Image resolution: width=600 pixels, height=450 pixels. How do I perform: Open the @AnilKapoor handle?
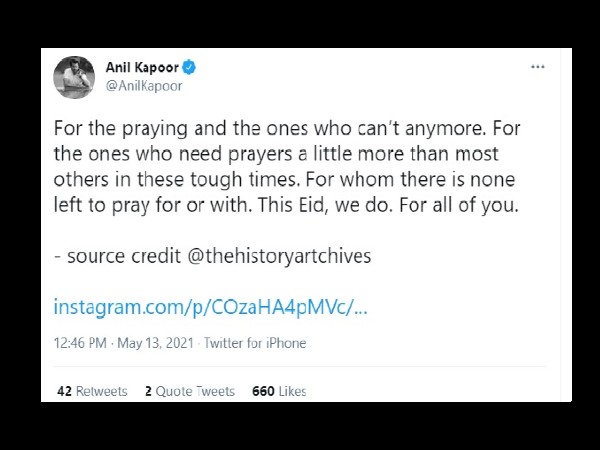tap(144, 86)
